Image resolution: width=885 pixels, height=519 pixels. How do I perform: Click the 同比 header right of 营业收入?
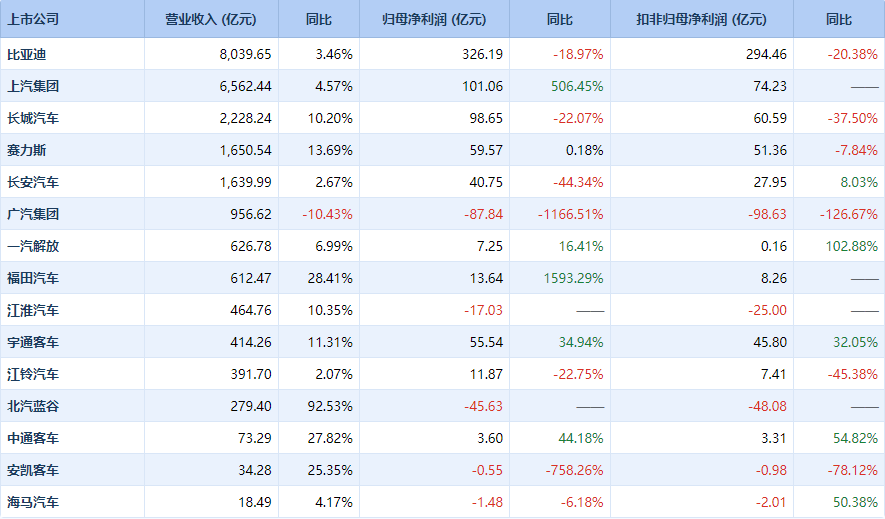click(x=319, y=19)
